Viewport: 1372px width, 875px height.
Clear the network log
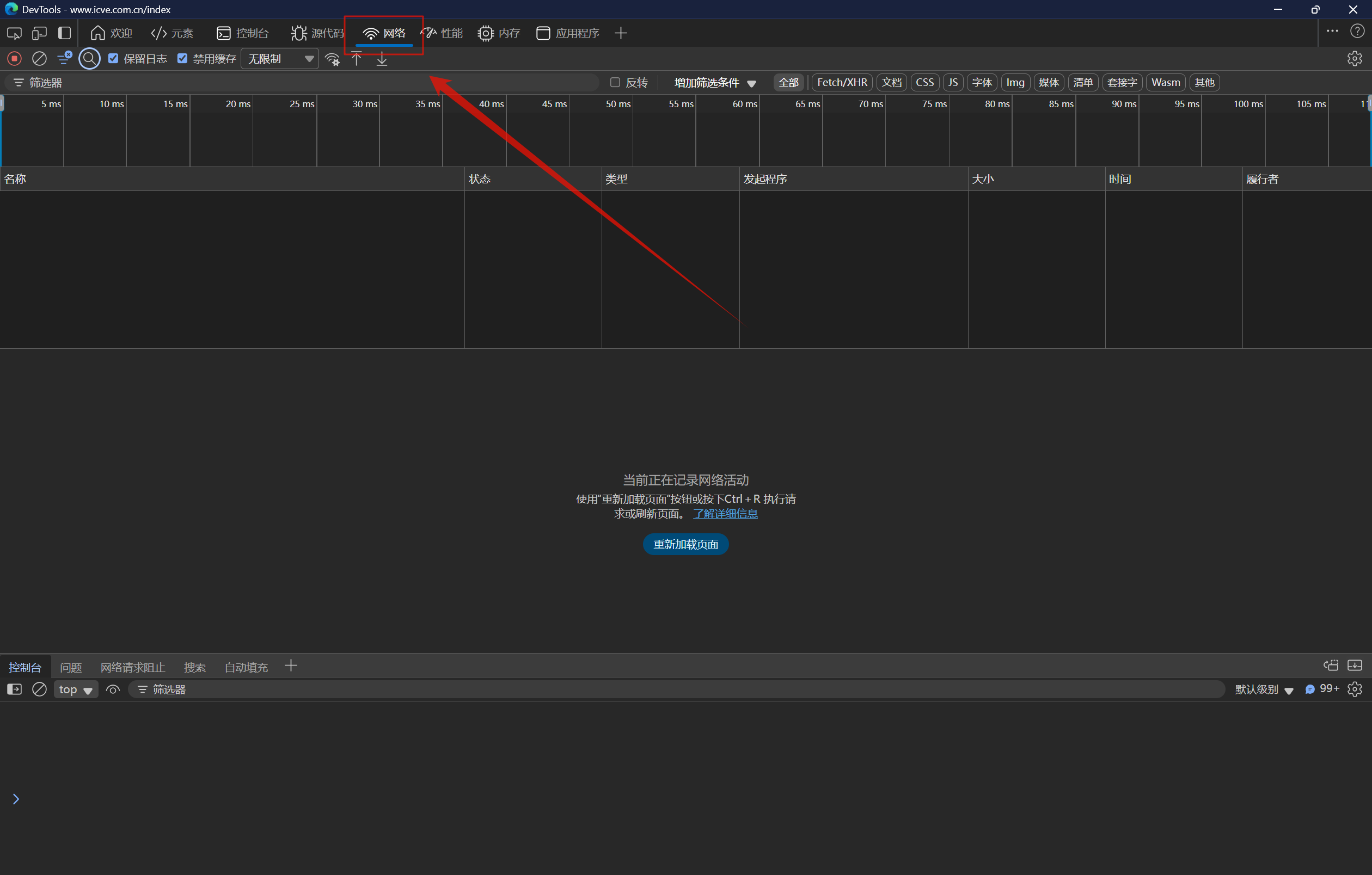point(39,59)
